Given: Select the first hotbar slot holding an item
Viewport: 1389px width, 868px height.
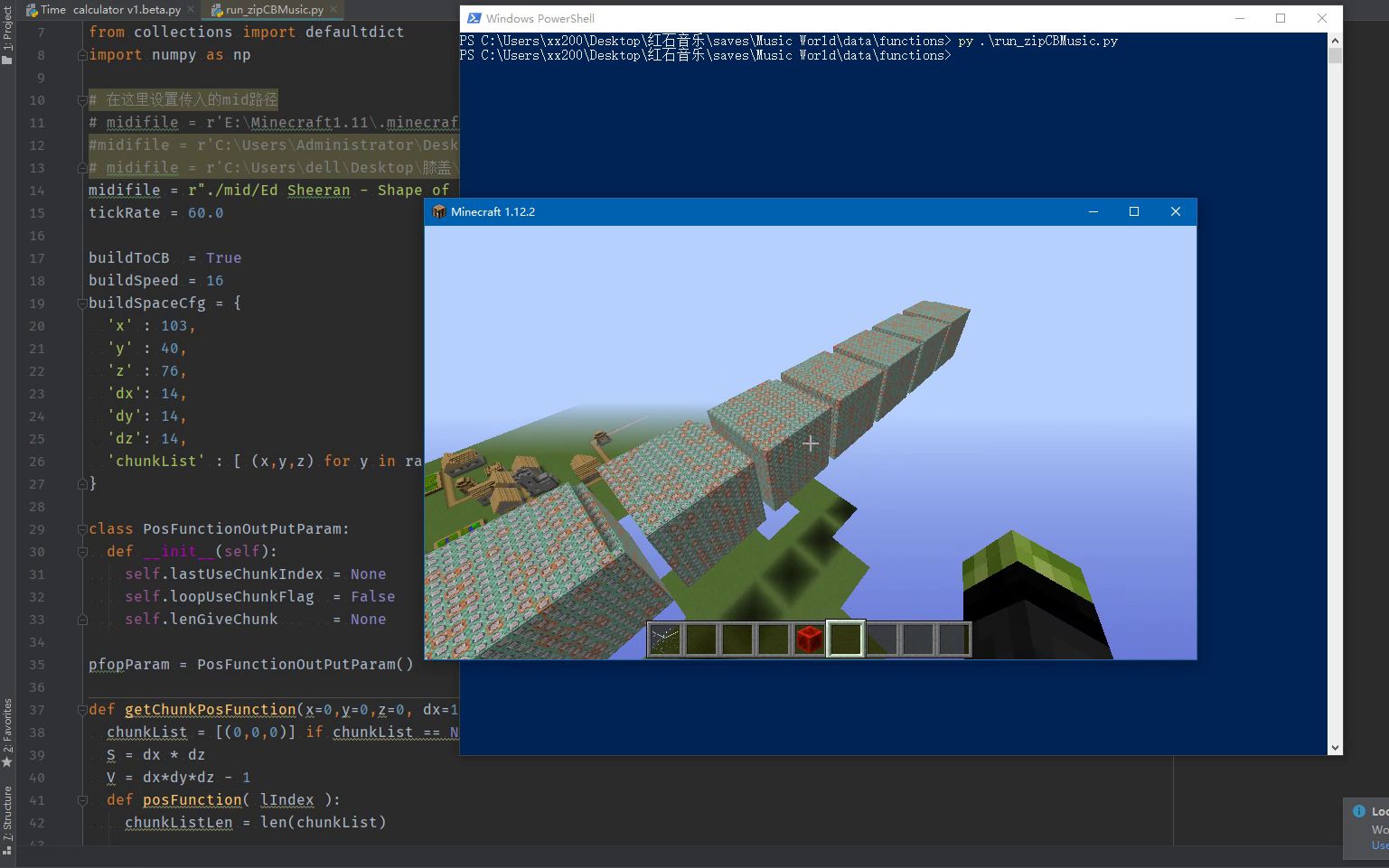Looking at the screenshot, I should tap(665, 639).
